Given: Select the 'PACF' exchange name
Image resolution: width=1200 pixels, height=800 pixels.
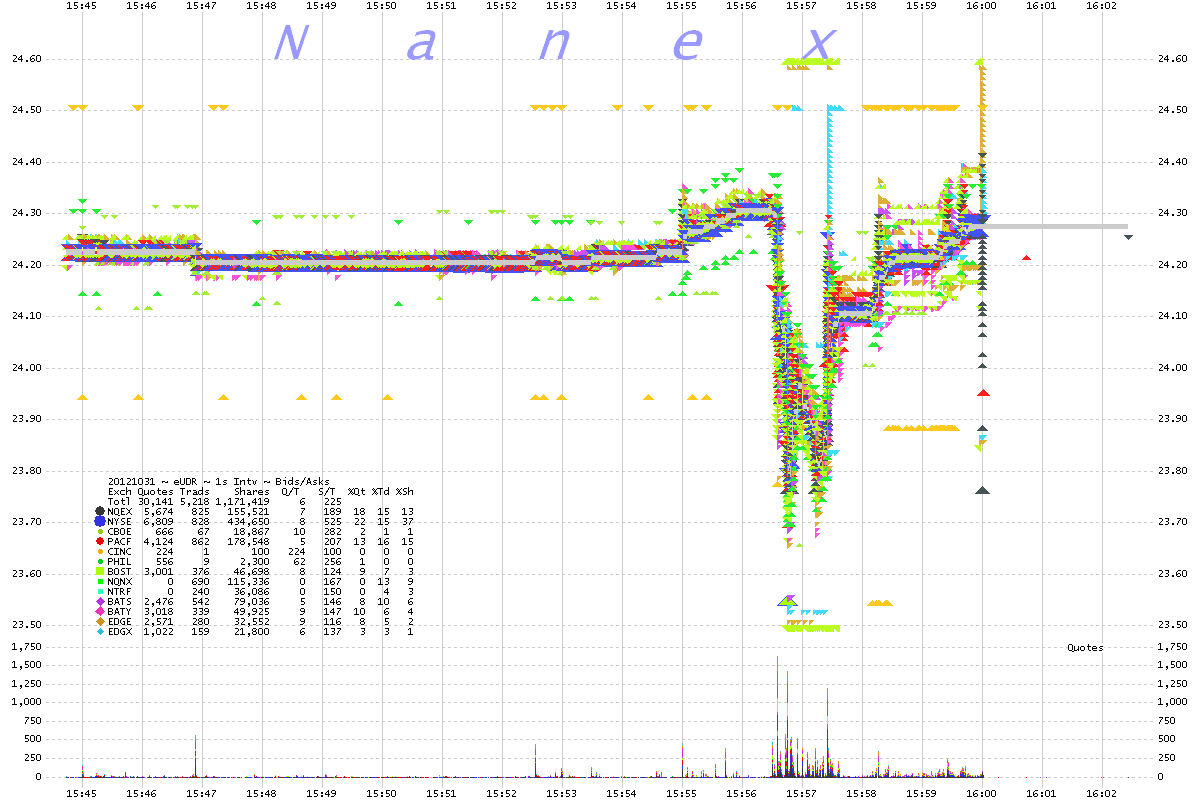Looking at the screenshot, I should point(120,541).
